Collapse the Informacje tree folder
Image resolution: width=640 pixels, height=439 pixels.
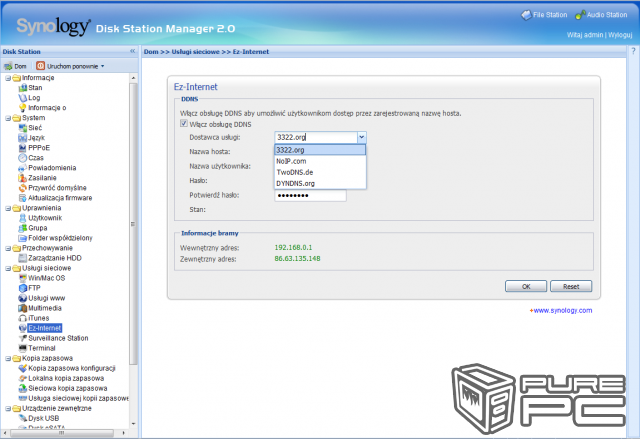[x=8, y=78]
